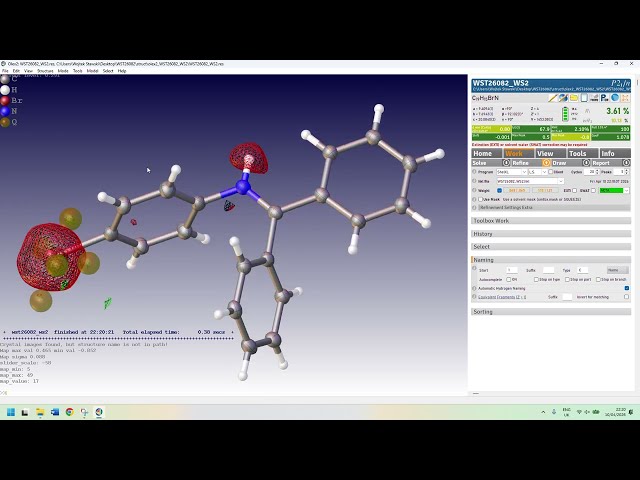Click the report image icon left of P
Image resolution: width=640 pixels, height=480 pixels.
pyautogui.click(x=594, y=98)
